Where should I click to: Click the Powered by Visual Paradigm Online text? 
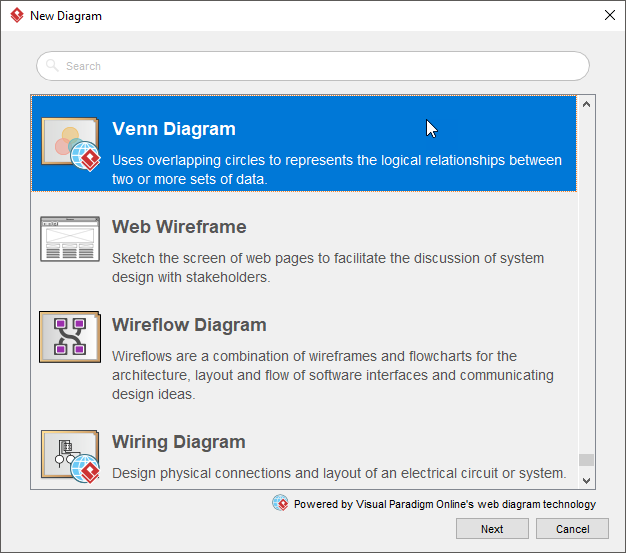click(x=444, y=504)
